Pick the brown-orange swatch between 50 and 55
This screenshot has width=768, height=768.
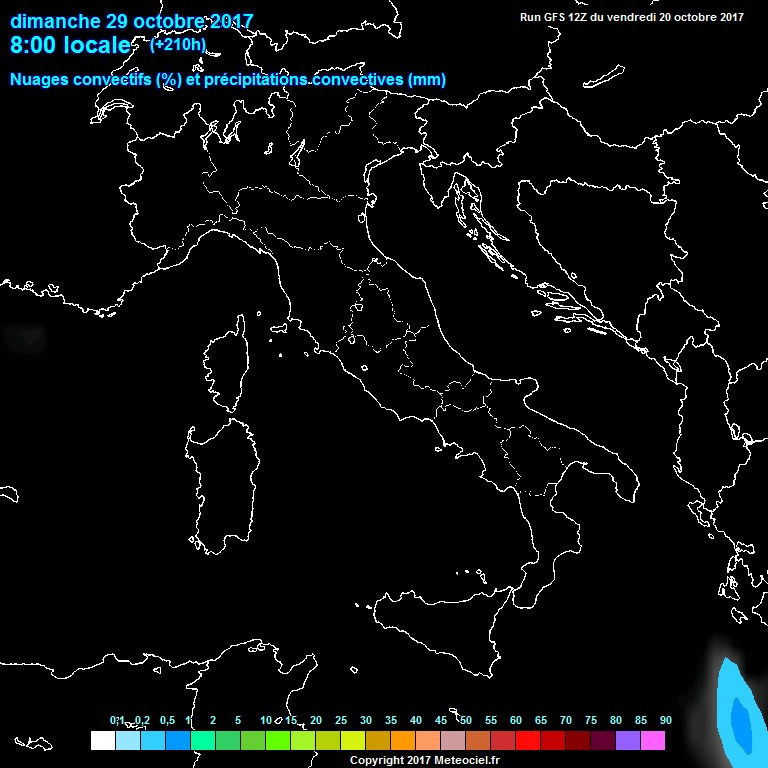tap(478, 740)
